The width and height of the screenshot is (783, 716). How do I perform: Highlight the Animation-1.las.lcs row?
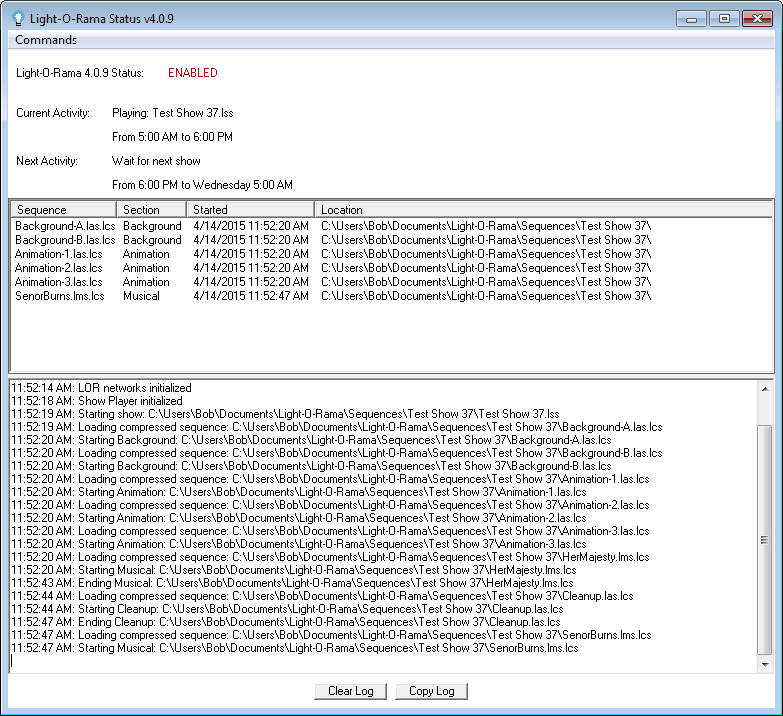[x=58, y=254]
